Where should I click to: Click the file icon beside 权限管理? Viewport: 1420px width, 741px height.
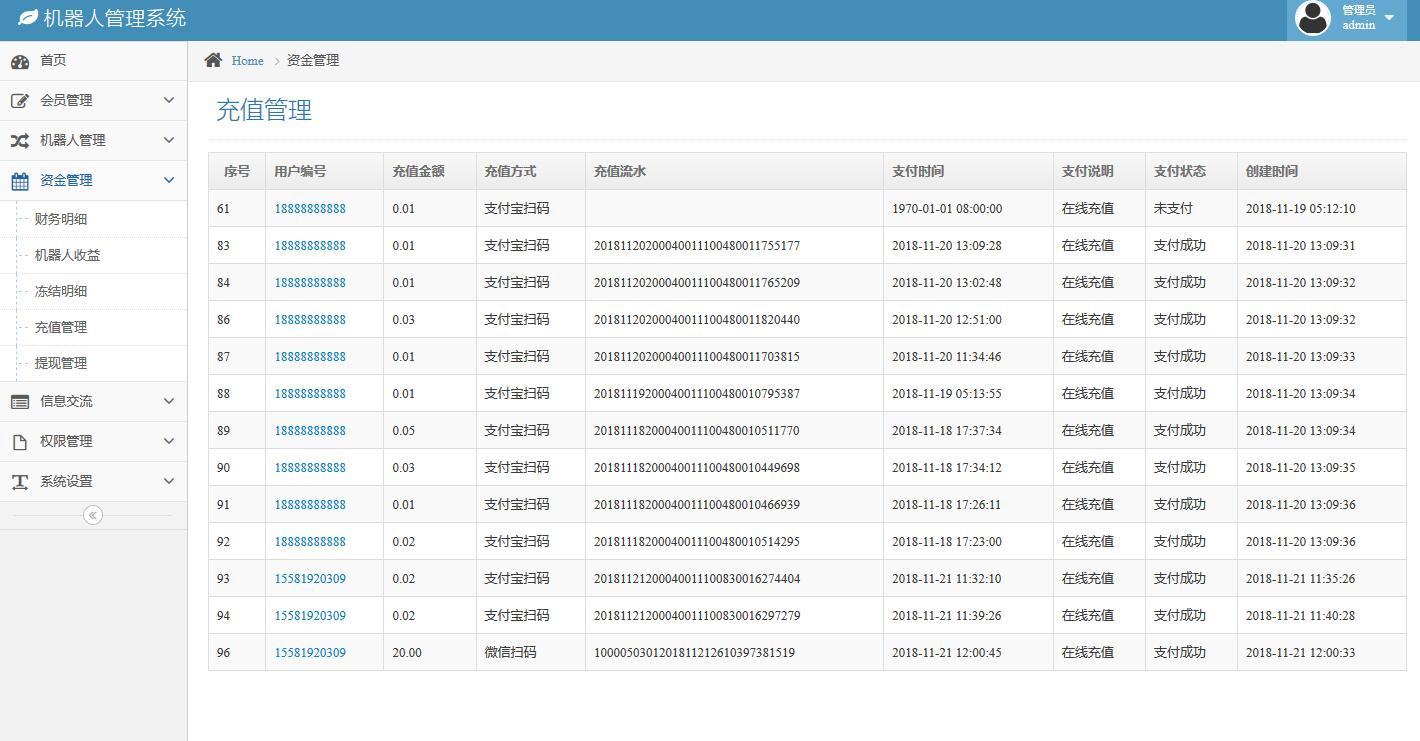[20, 442]
